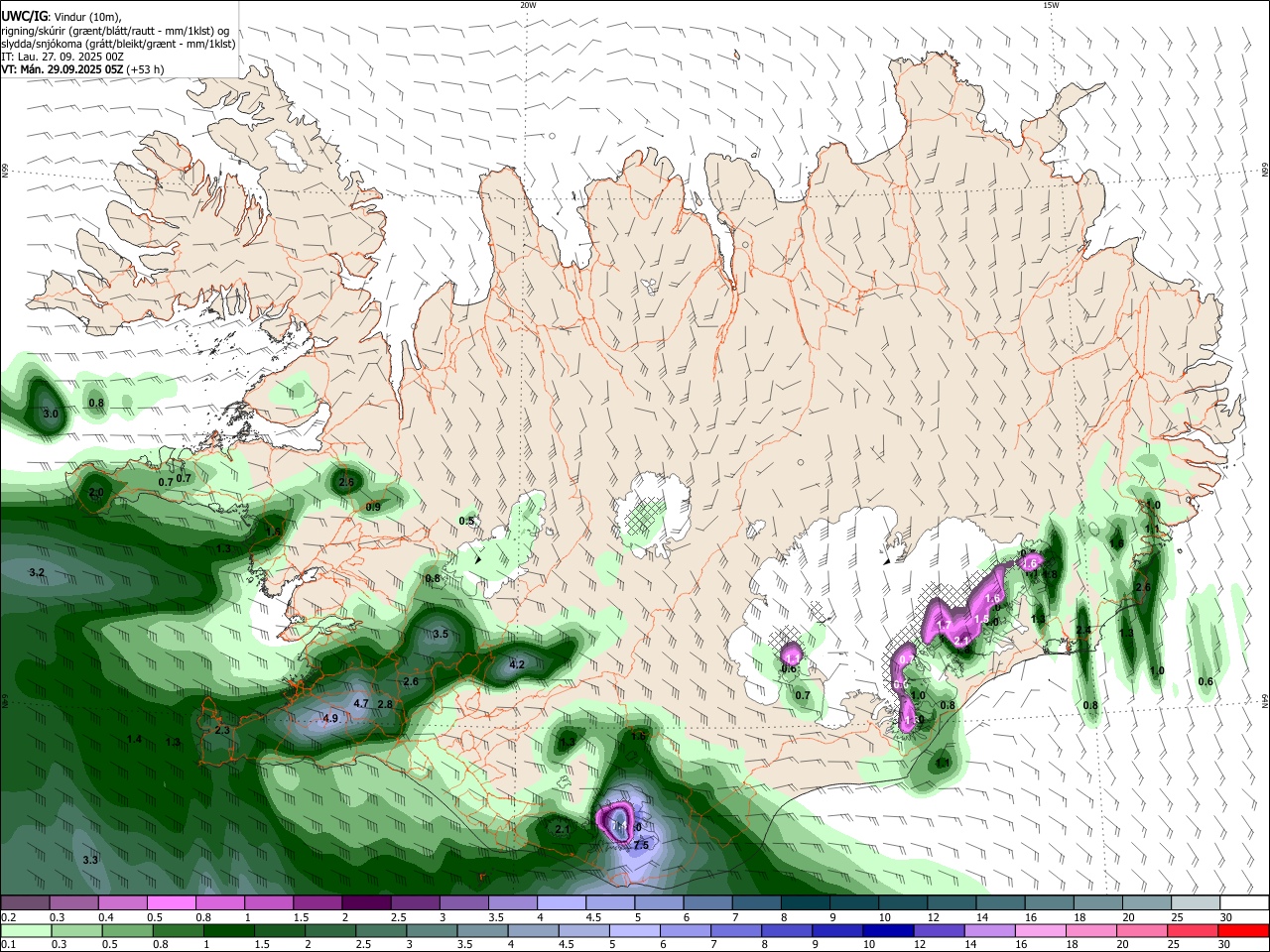This screenshot has width=1270, height=952.
Task: Click the 'UWC/IG' title text in header
Action: (x=24, y=16)
